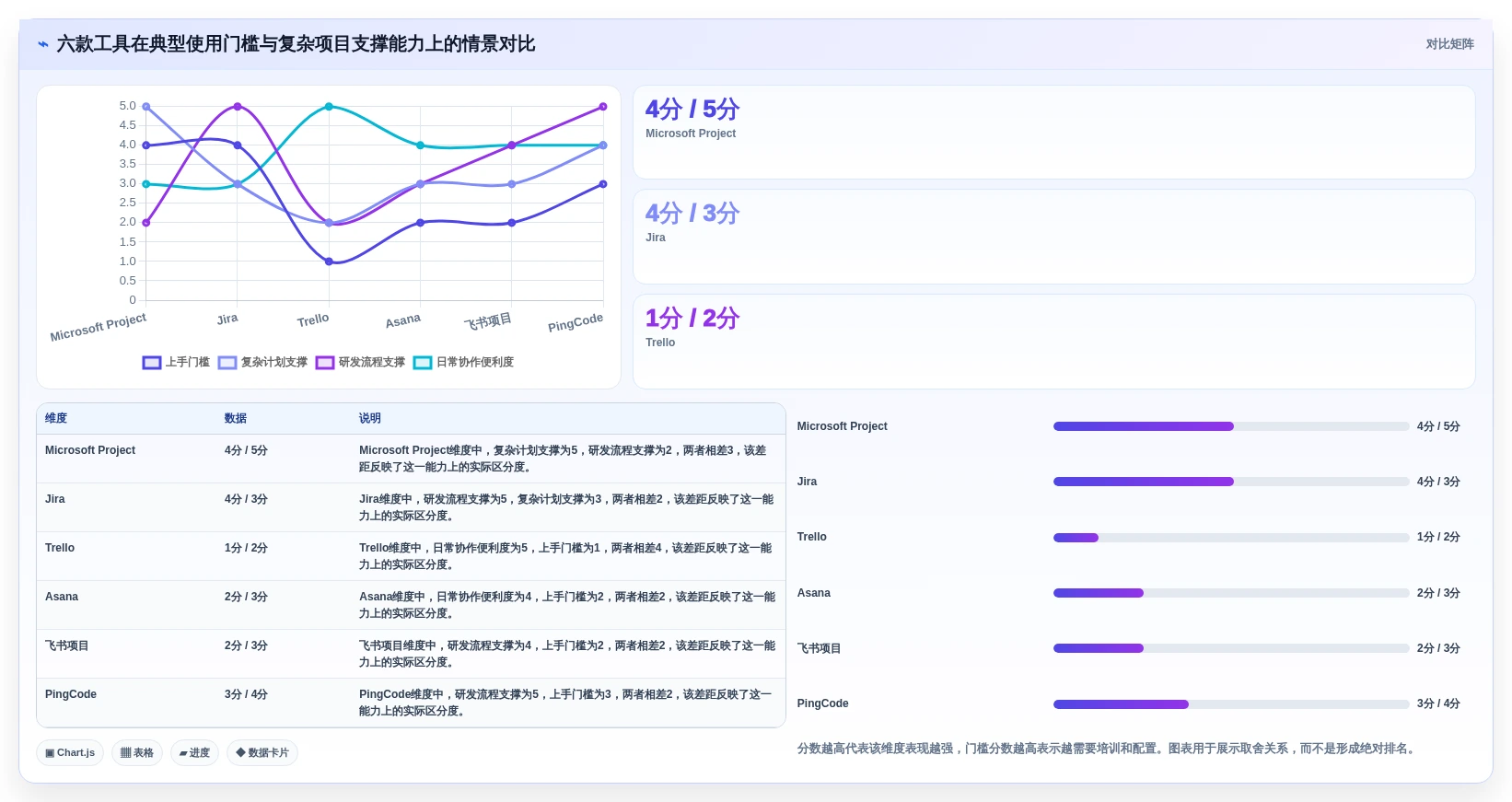This screenshot has height=802, width=1512.
Task: Toggle the 复杂计划支撑 legend series
Action: tap(262, 362)
